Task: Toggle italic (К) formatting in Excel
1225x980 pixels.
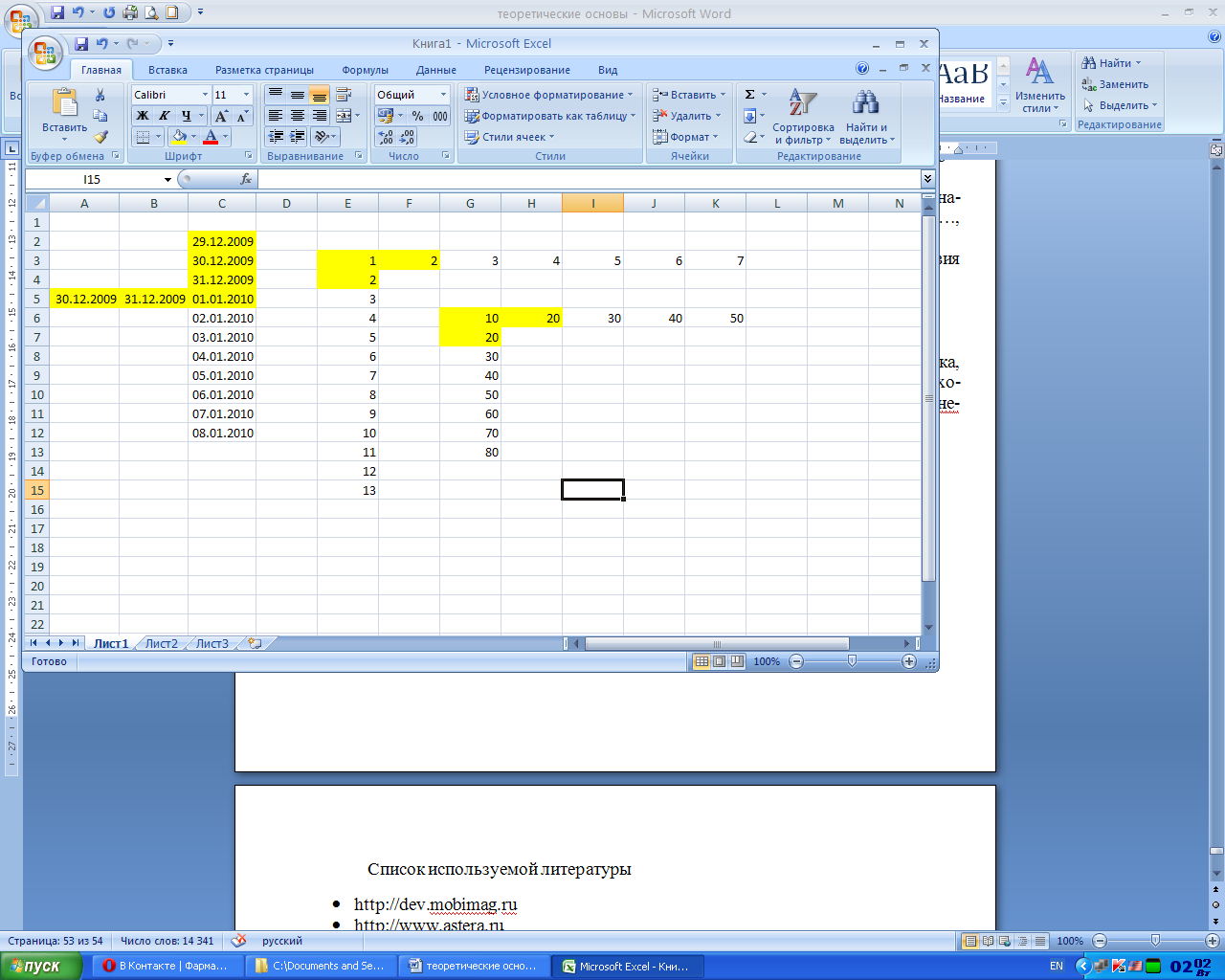Action: click(x=165, y=116)
